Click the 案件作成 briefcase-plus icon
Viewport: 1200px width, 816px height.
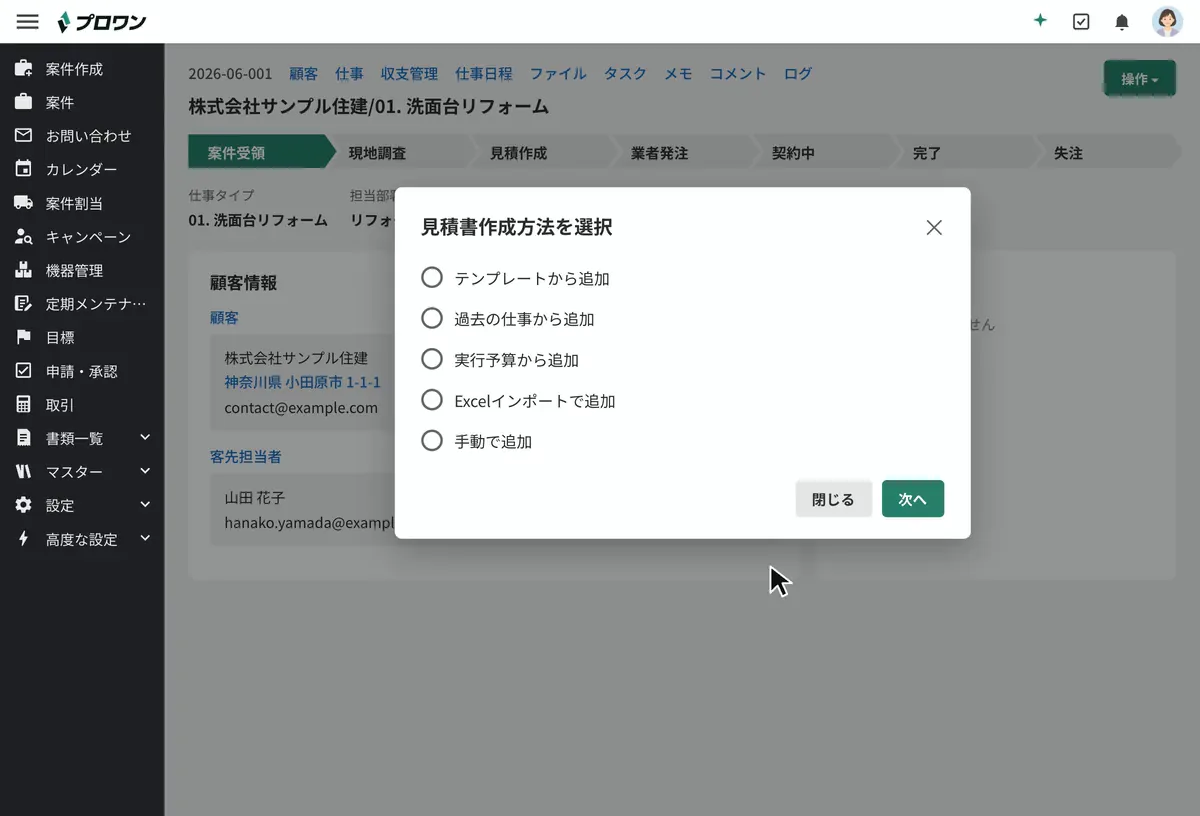point(23,69)
